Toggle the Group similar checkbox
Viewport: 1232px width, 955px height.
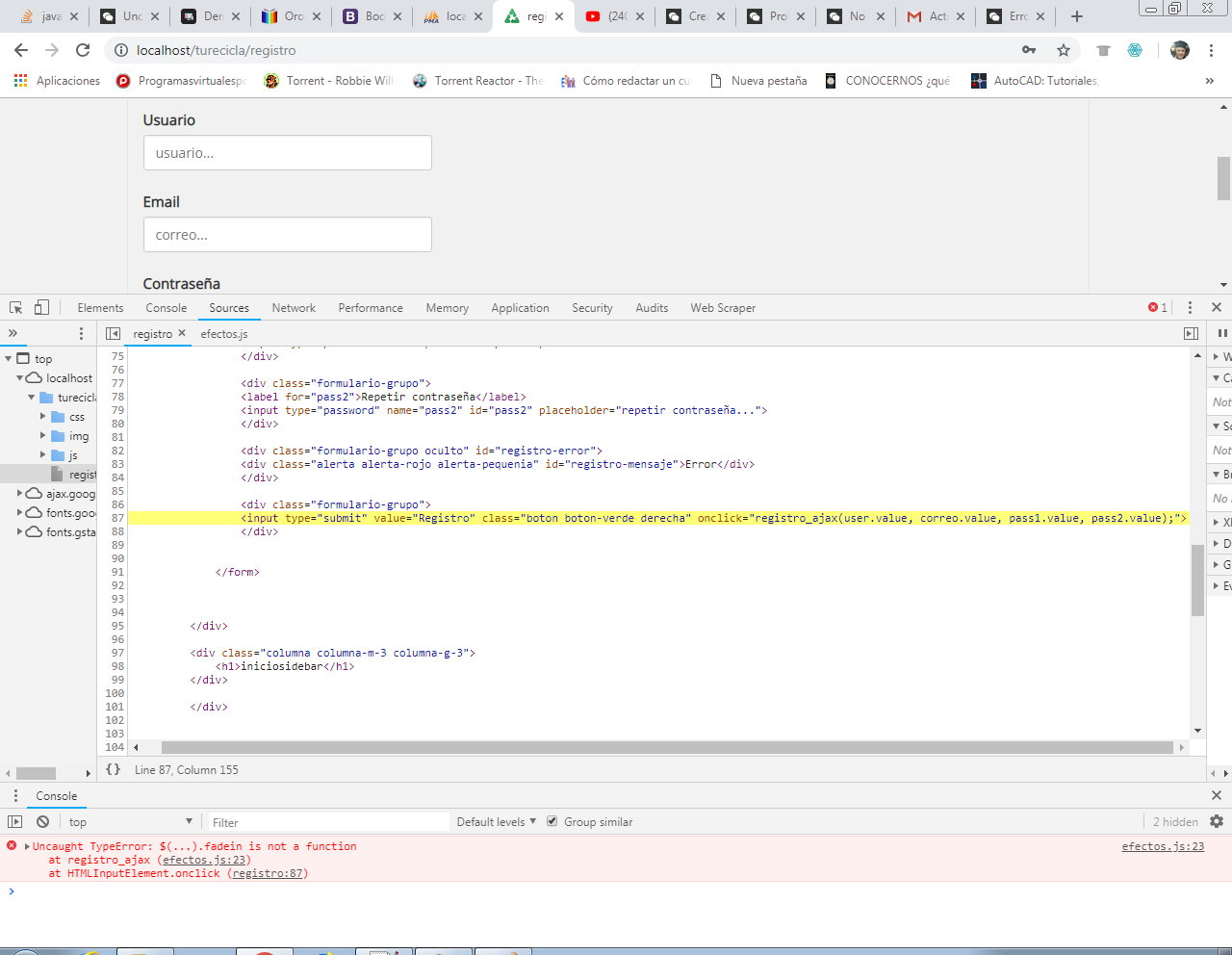pos(552,821)
